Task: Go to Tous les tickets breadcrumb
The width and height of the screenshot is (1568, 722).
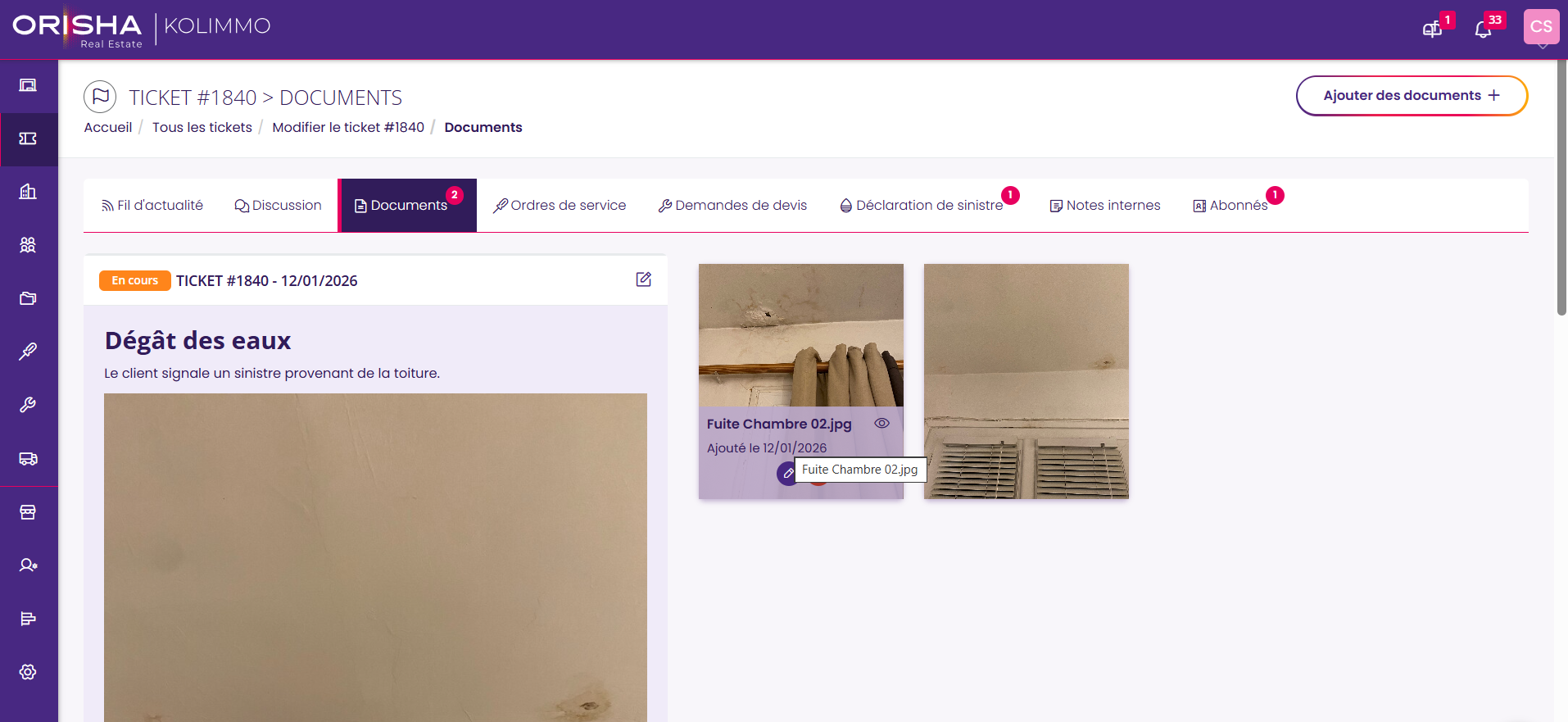Action: tap(202, 128)
